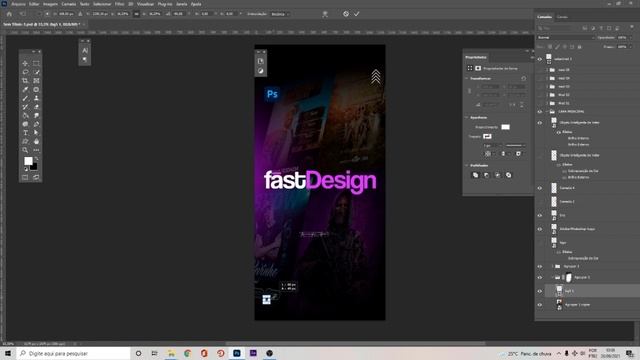This screenshot has height=360, width=640.
Task: Select the Hand tool
Action: point(36,141)
